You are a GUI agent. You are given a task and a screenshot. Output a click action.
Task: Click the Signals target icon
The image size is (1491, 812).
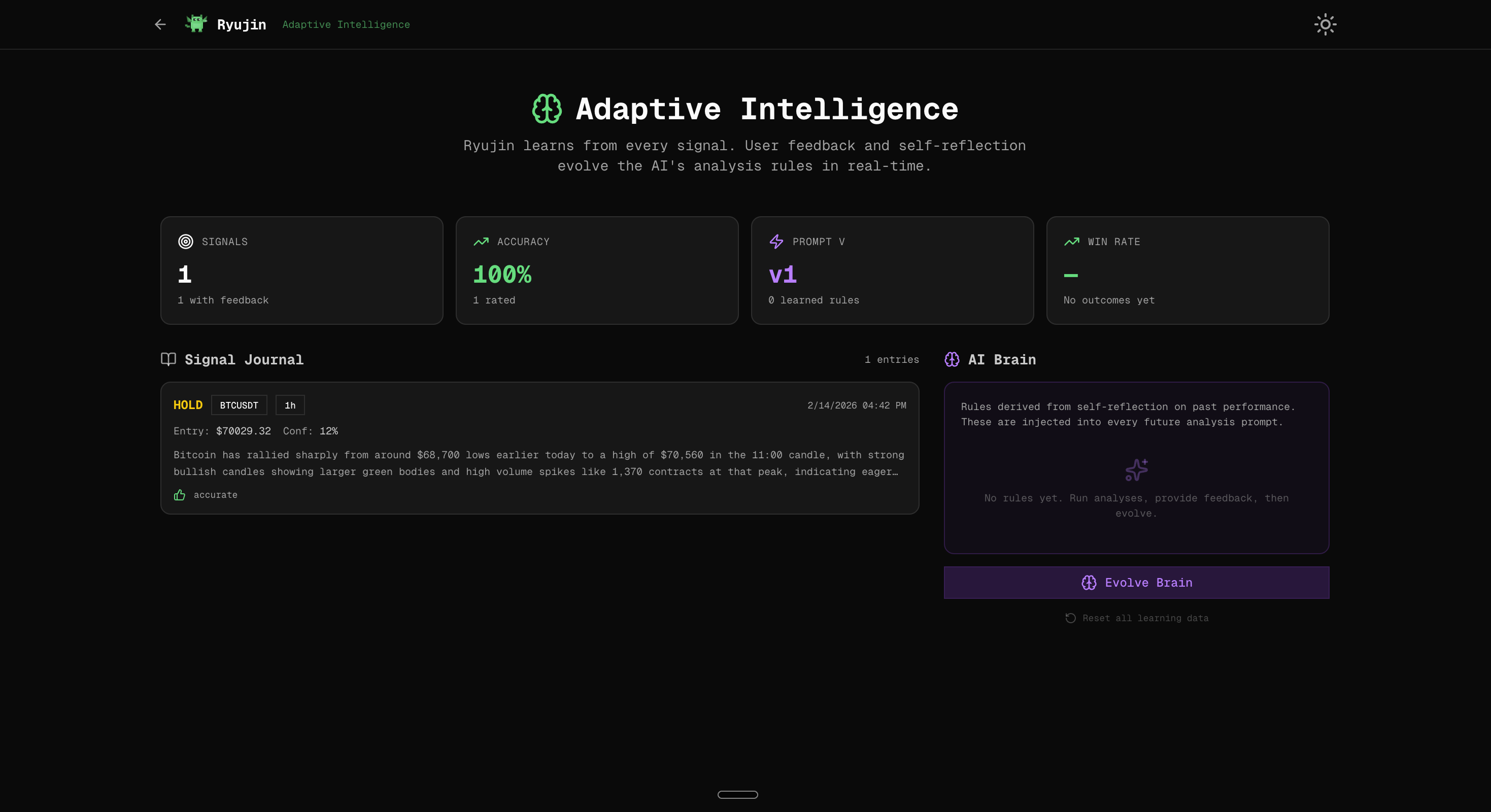(185, 242)
